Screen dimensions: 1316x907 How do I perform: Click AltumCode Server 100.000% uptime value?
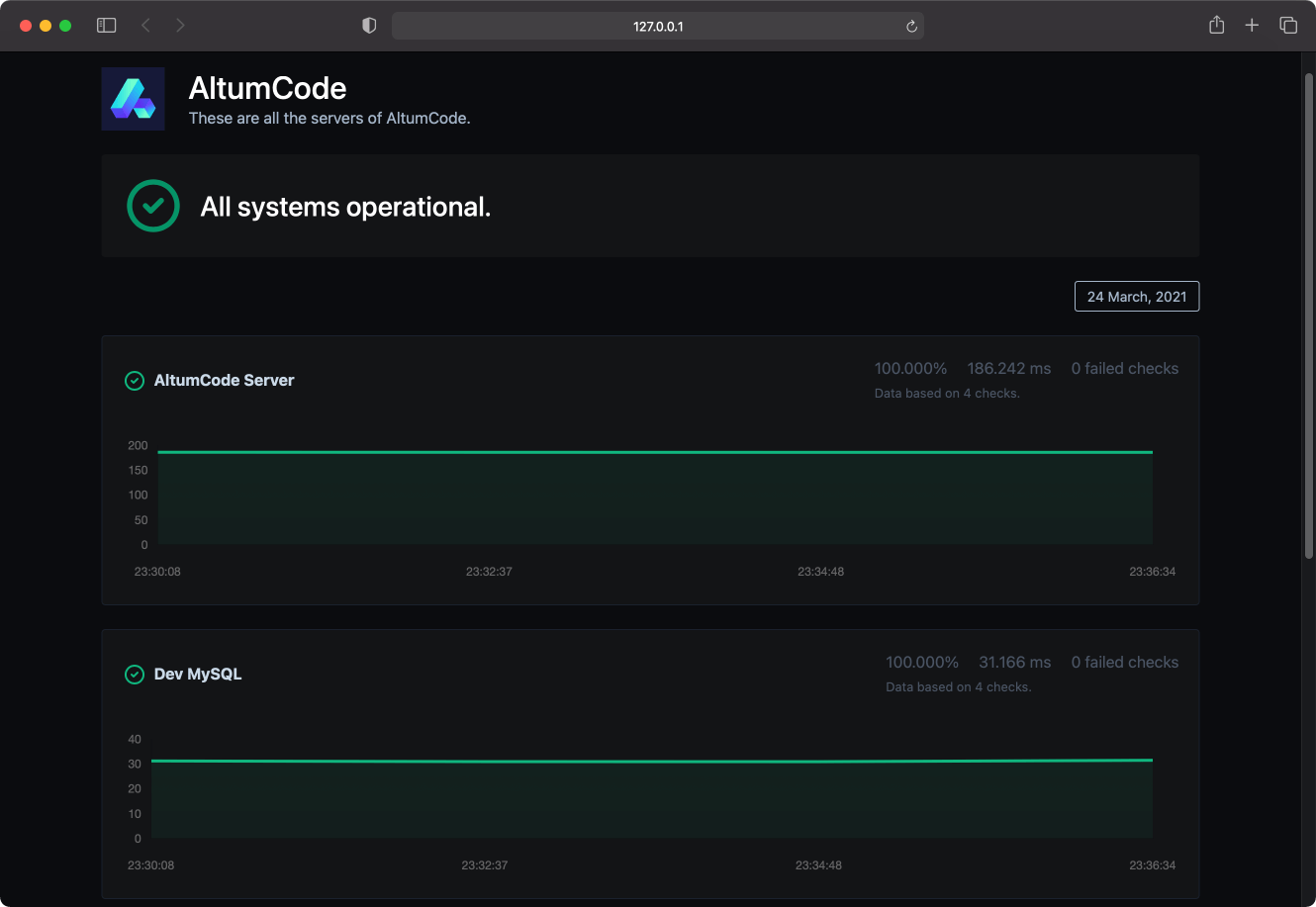(x=910, y=368)
